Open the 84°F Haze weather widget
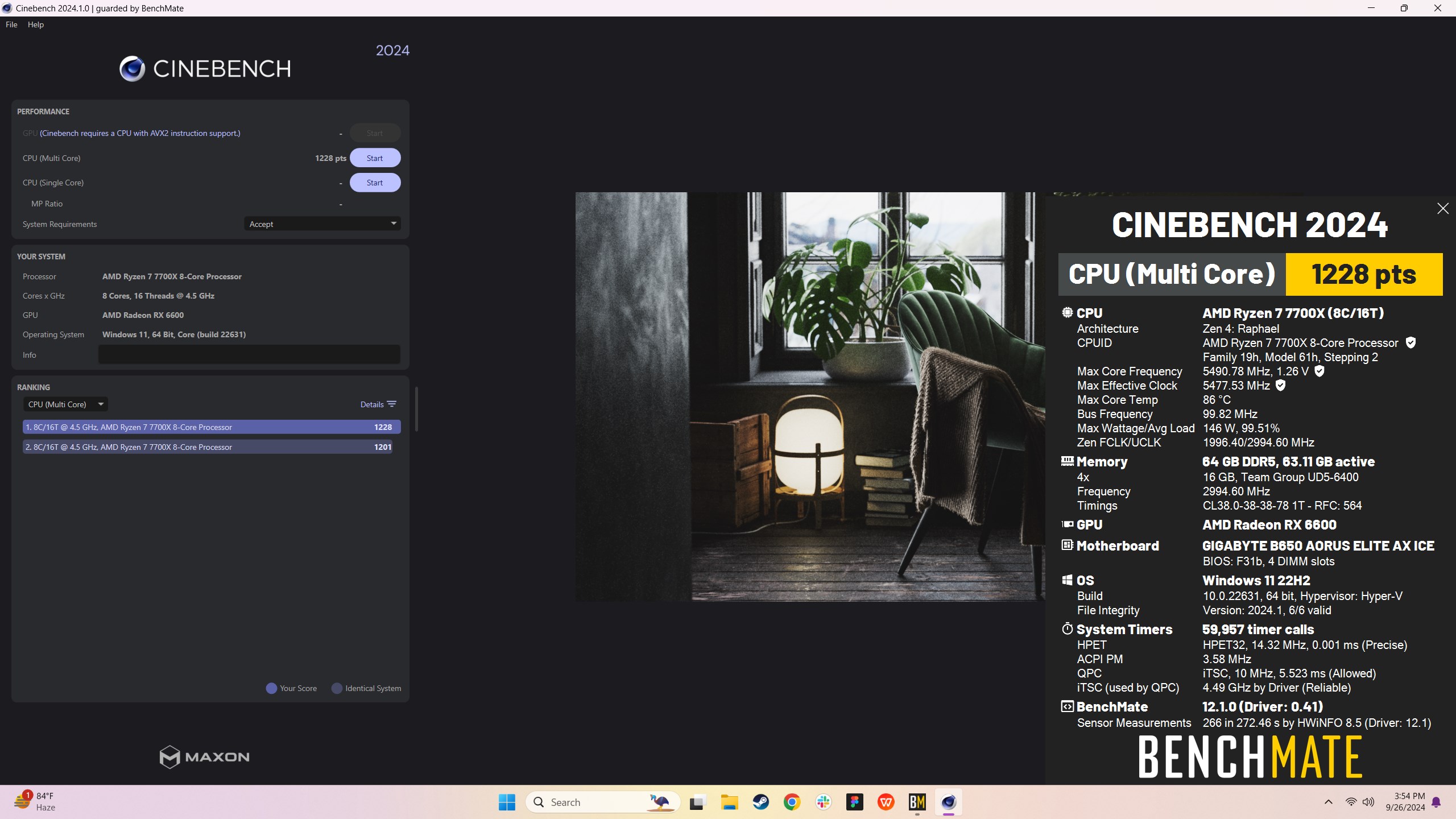1456x819 pixels. [x=35, y=802]
